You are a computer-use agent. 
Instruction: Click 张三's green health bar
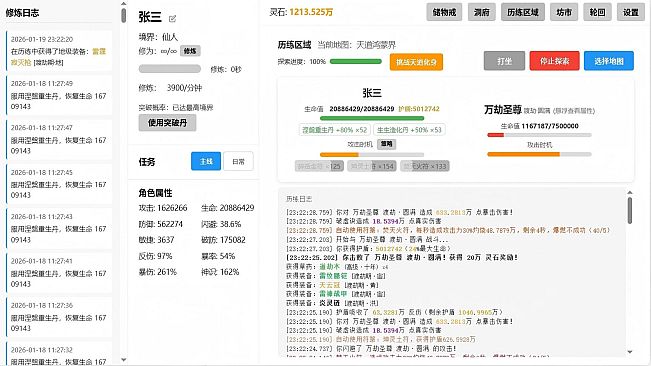point(372,118)
